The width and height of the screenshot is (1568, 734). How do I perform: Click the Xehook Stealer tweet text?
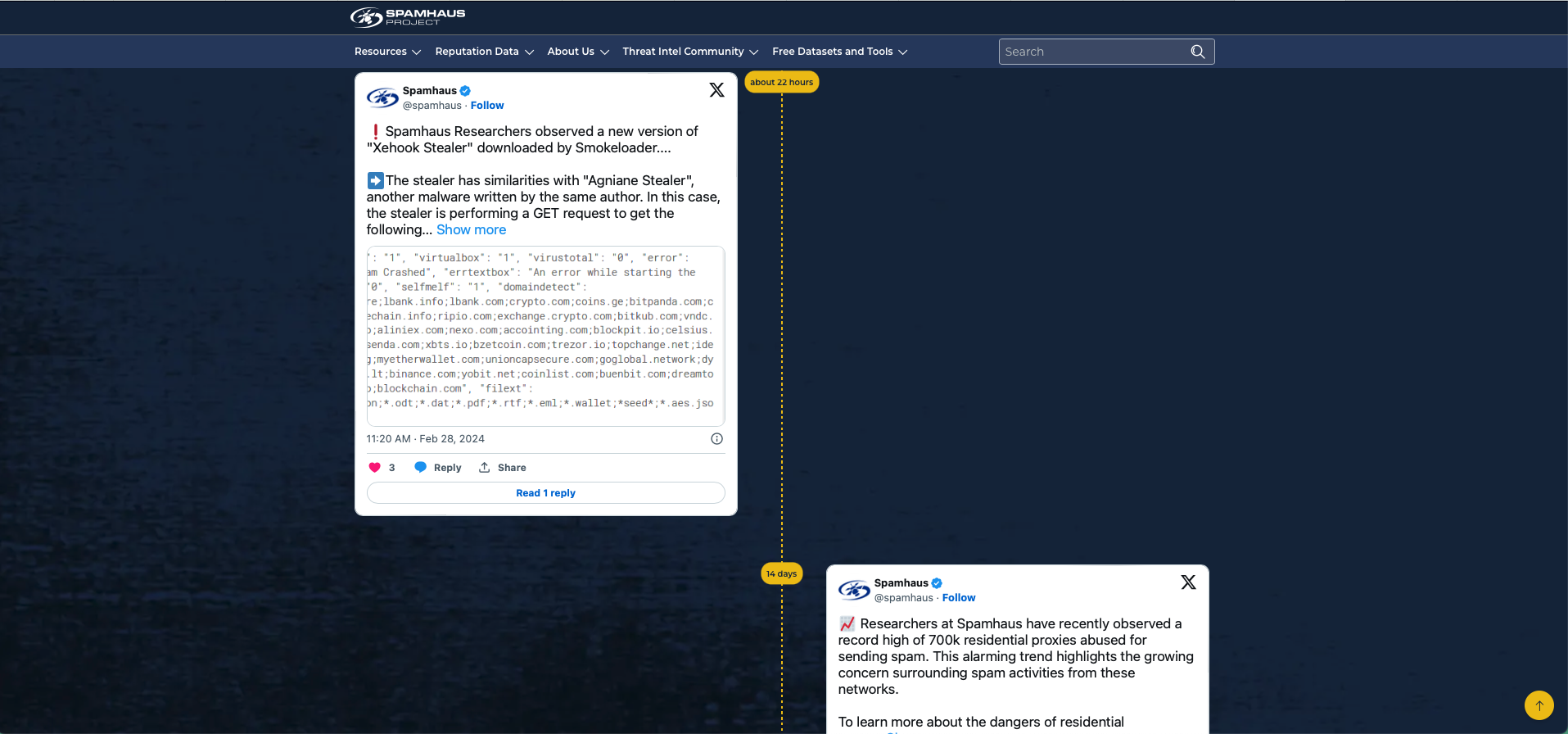pos(544,180)
